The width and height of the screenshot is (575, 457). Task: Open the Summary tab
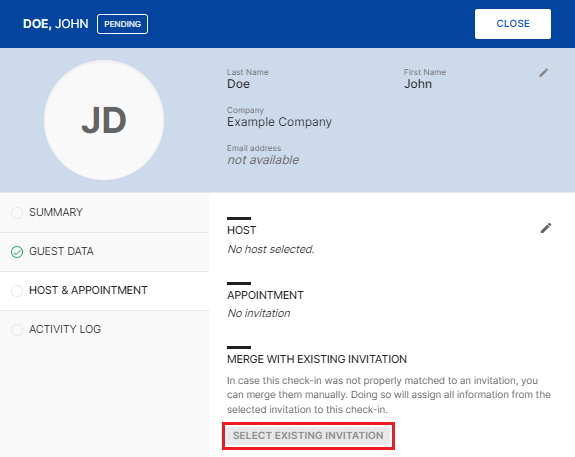[x=105, y=213]
